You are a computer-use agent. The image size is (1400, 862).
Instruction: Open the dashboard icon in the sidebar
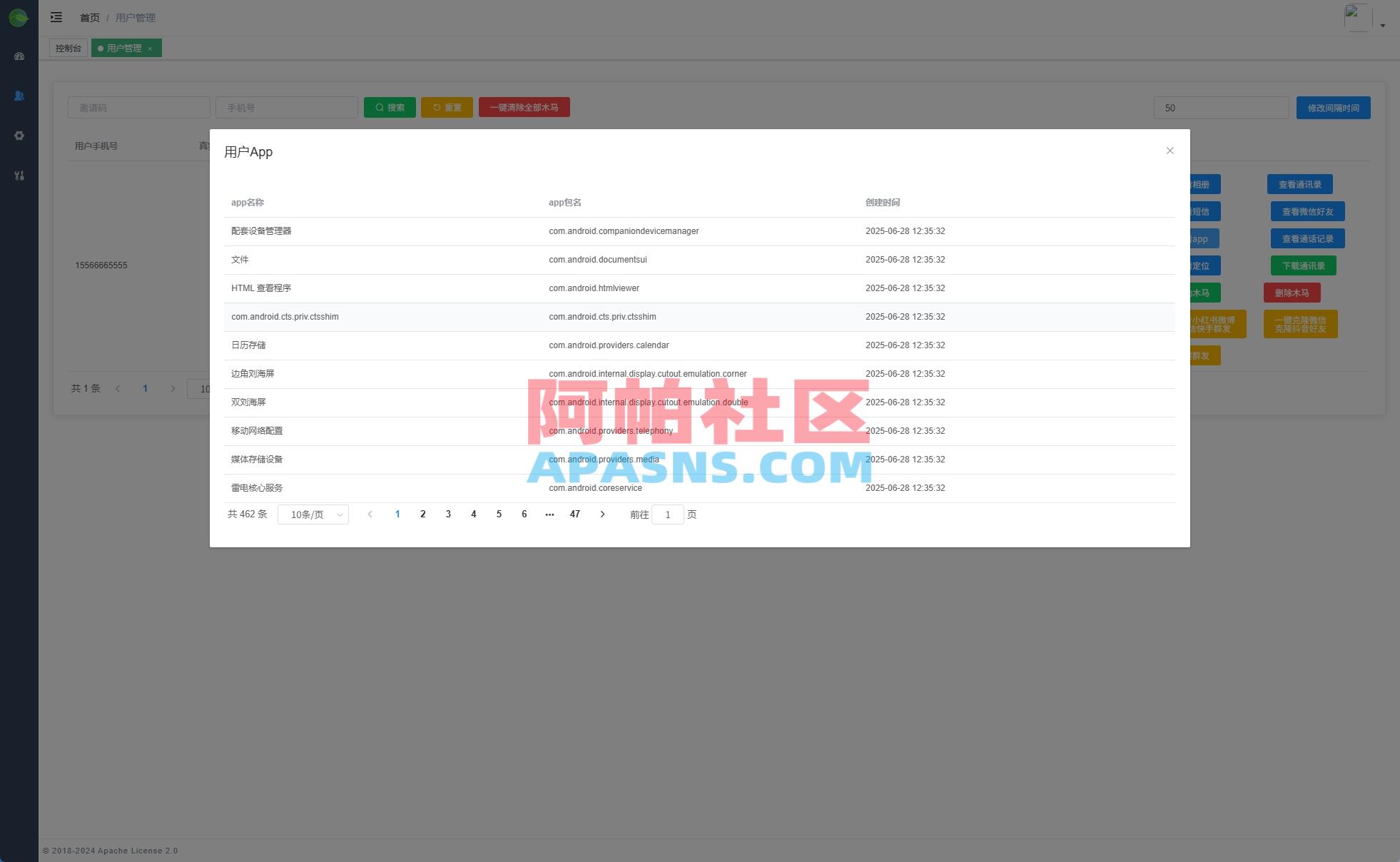pyautogui.click(x=19, y=56)
